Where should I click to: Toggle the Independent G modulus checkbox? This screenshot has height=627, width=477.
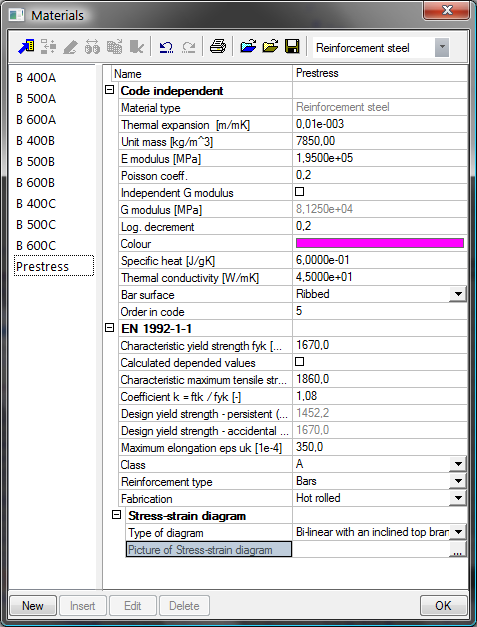[299, 192]
